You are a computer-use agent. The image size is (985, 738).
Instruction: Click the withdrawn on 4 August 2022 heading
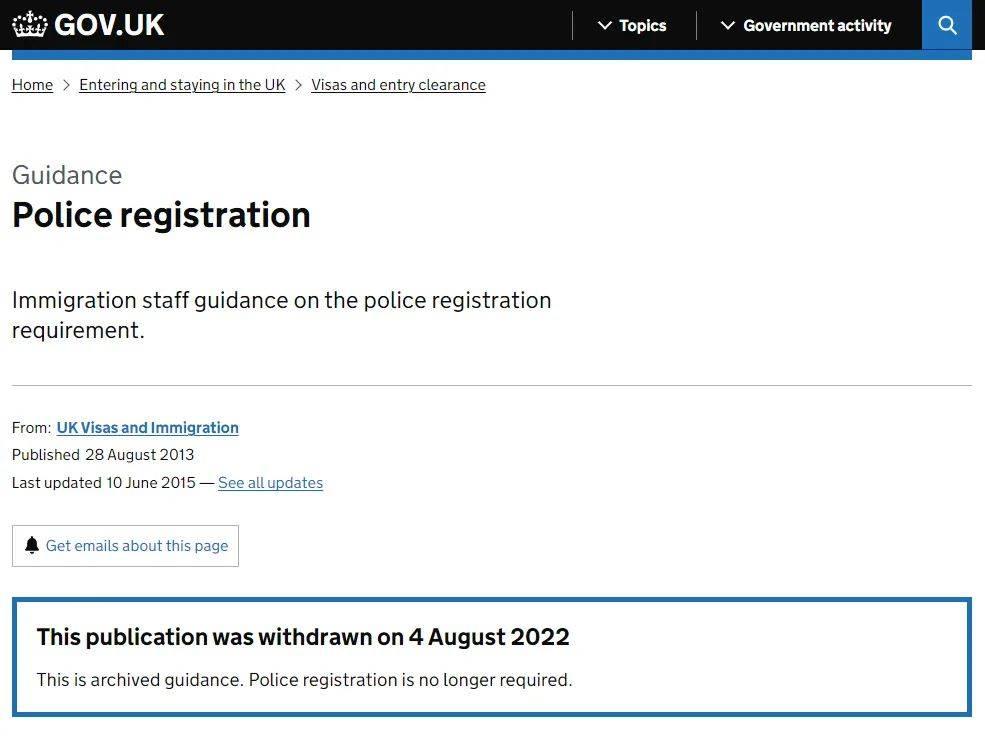click(303, 637)
